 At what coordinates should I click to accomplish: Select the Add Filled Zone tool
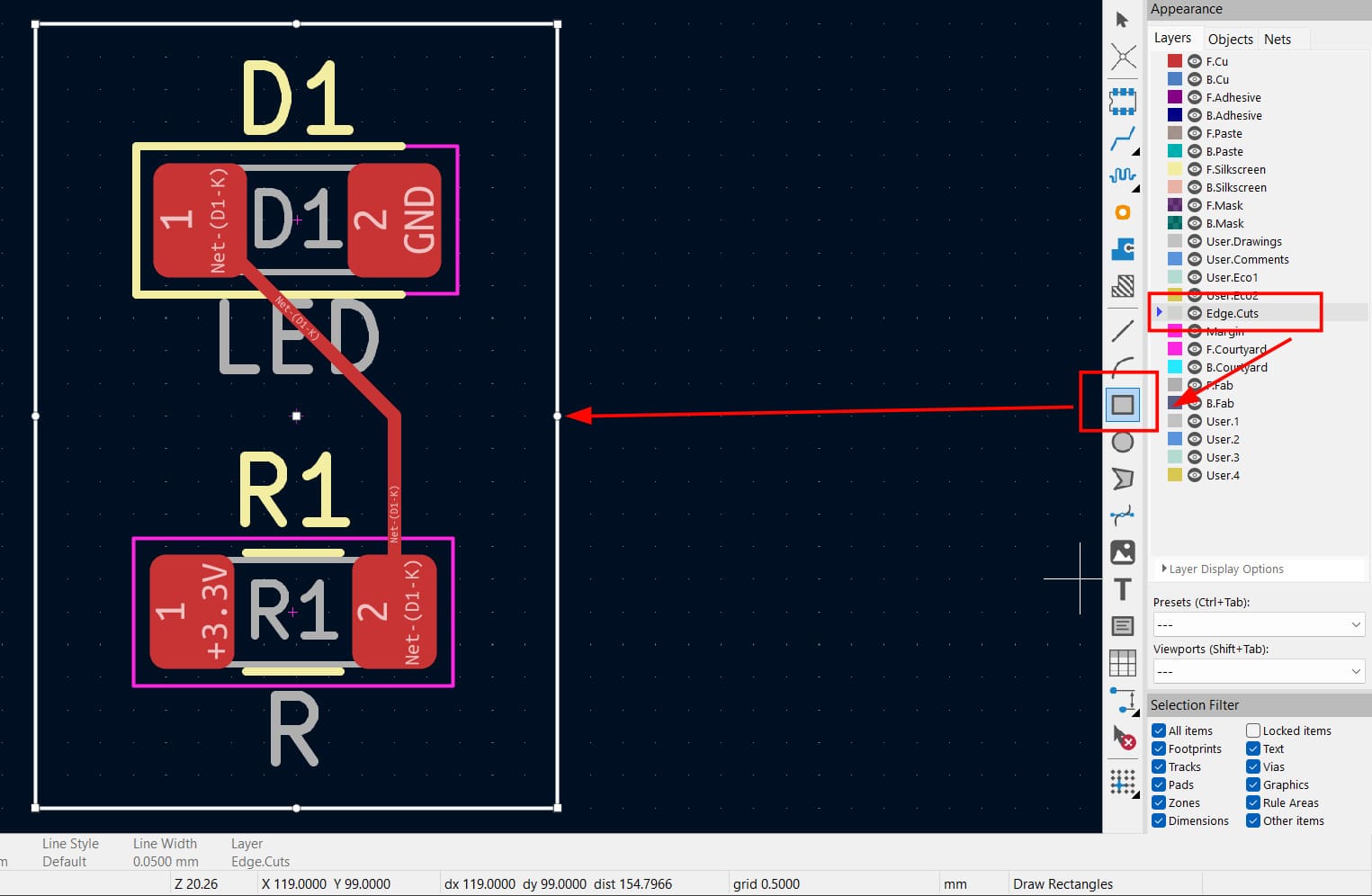point(1123,249)
